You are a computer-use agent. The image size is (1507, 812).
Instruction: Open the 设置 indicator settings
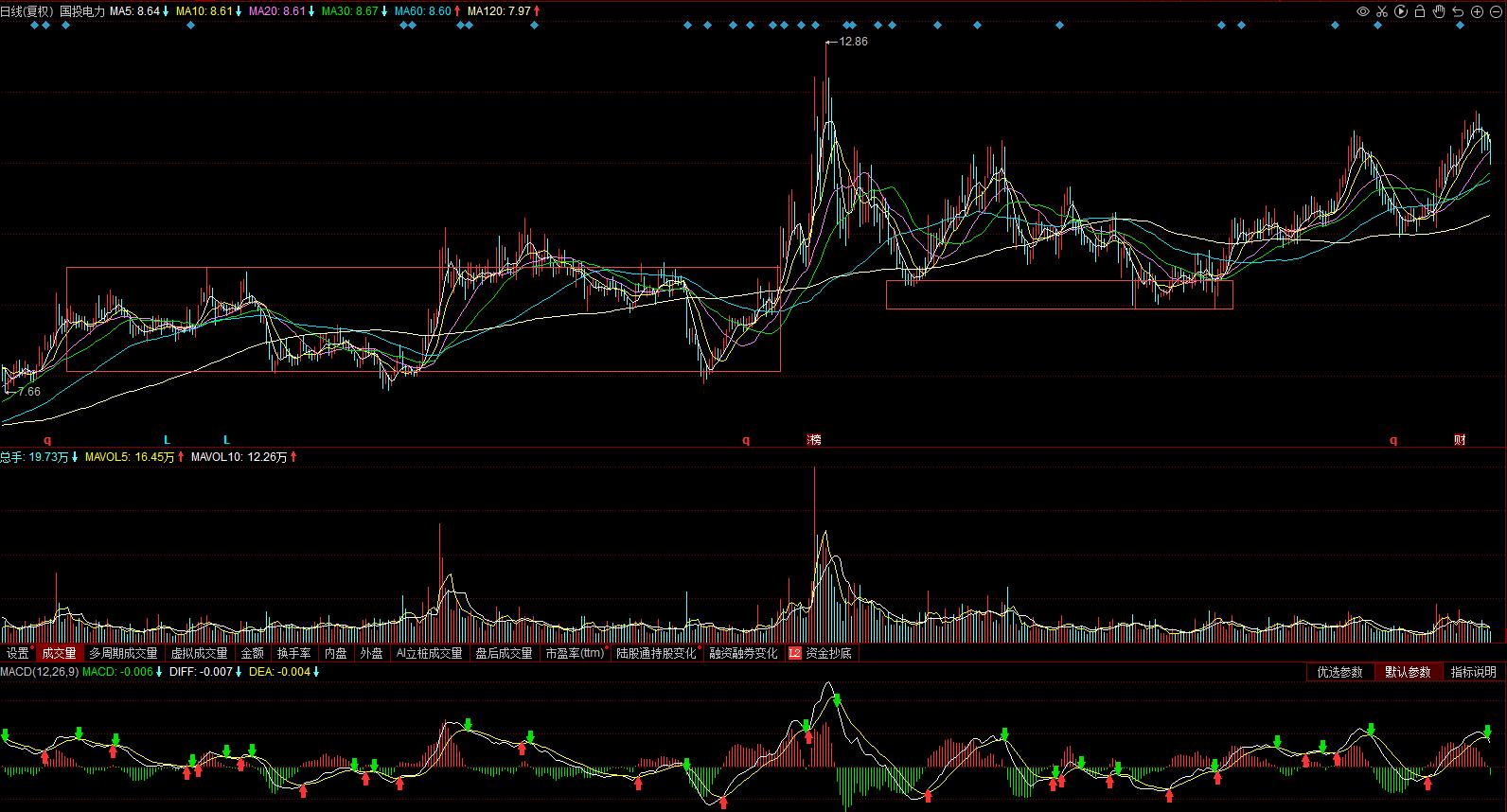(18, 653)
